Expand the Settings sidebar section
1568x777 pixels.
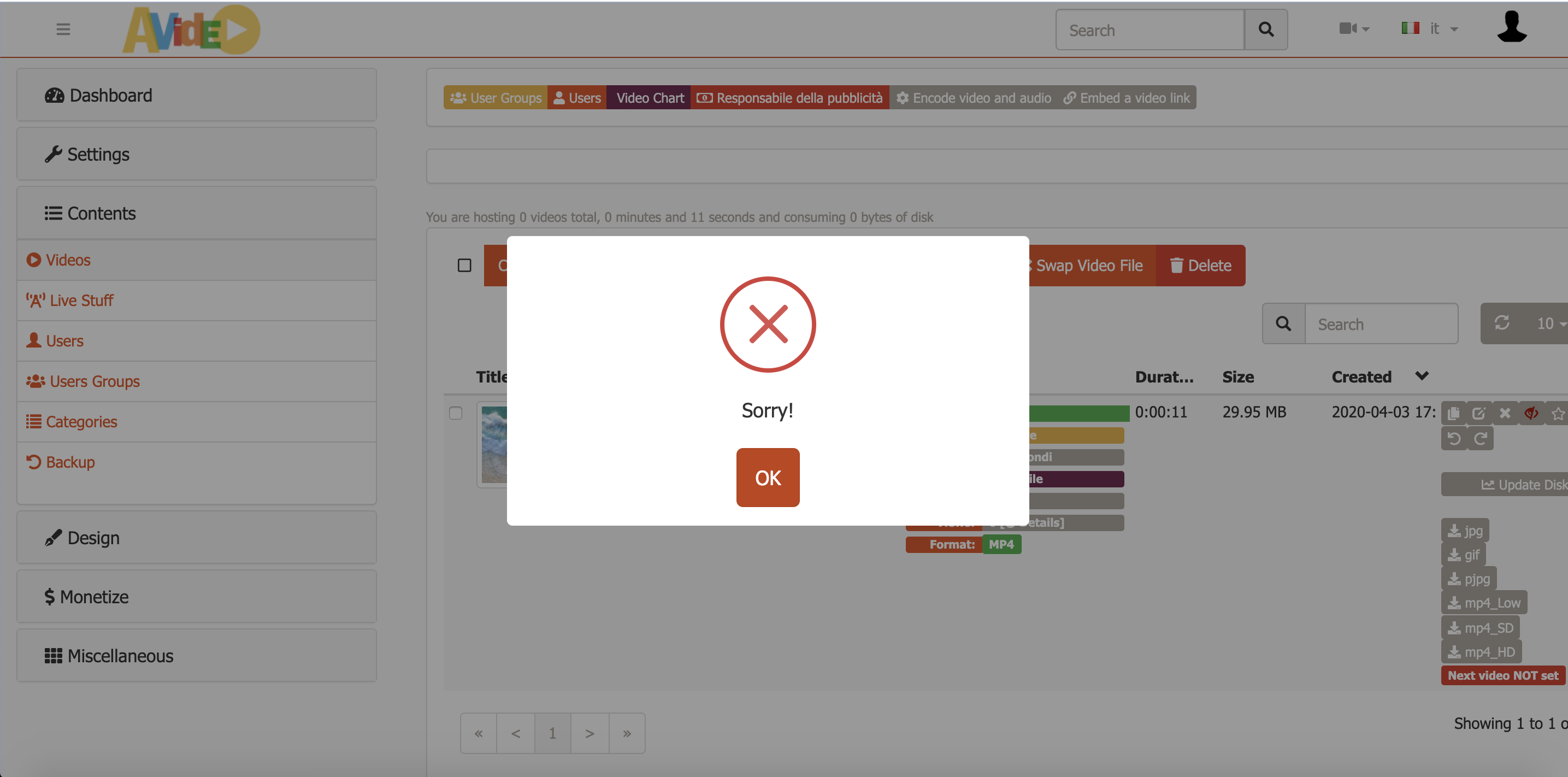tap(197, 154)
